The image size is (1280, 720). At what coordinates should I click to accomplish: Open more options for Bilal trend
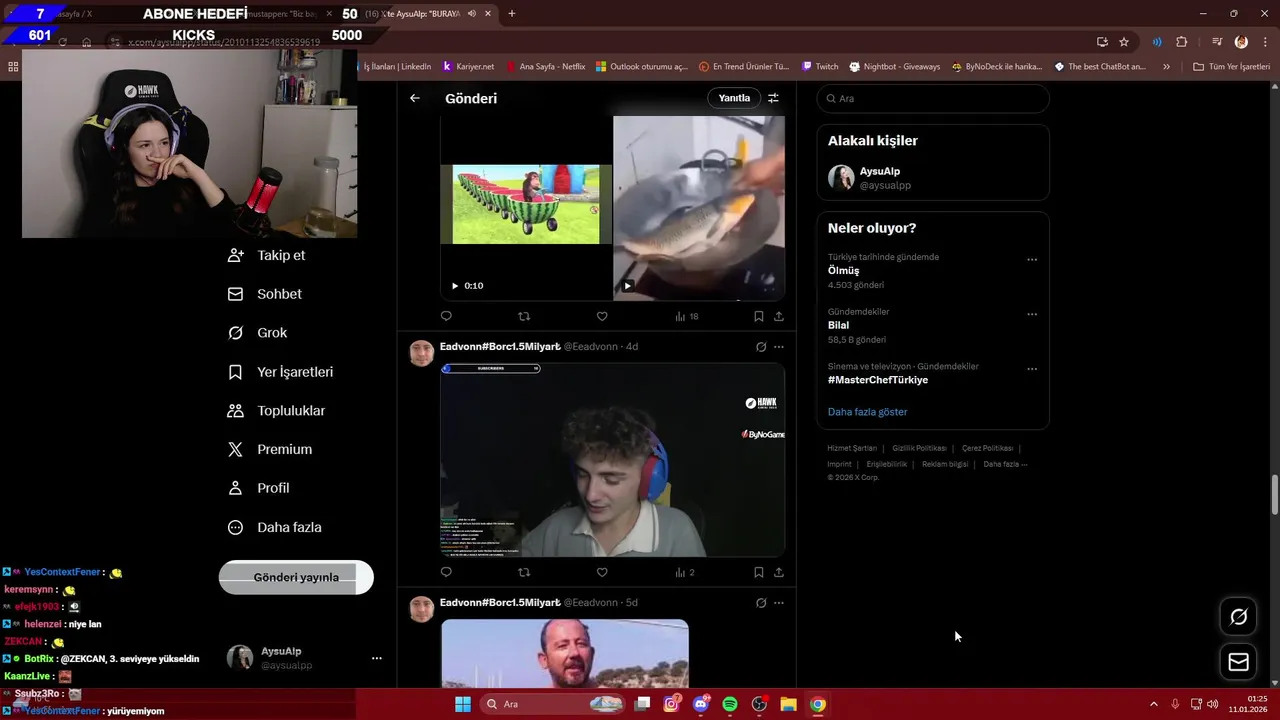click(x=1032, y=314)
